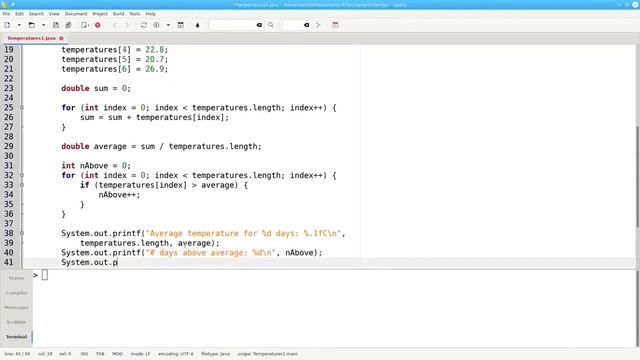Click 'int nAbove = 0;' on line 31
640x360 pixels.
[96, 166]
